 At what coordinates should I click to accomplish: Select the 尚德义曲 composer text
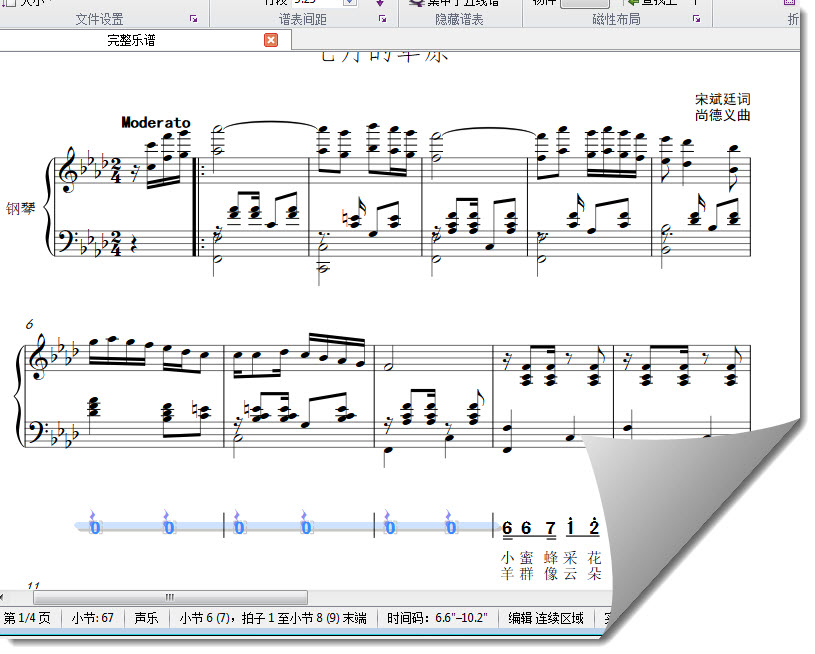point(722,115)
